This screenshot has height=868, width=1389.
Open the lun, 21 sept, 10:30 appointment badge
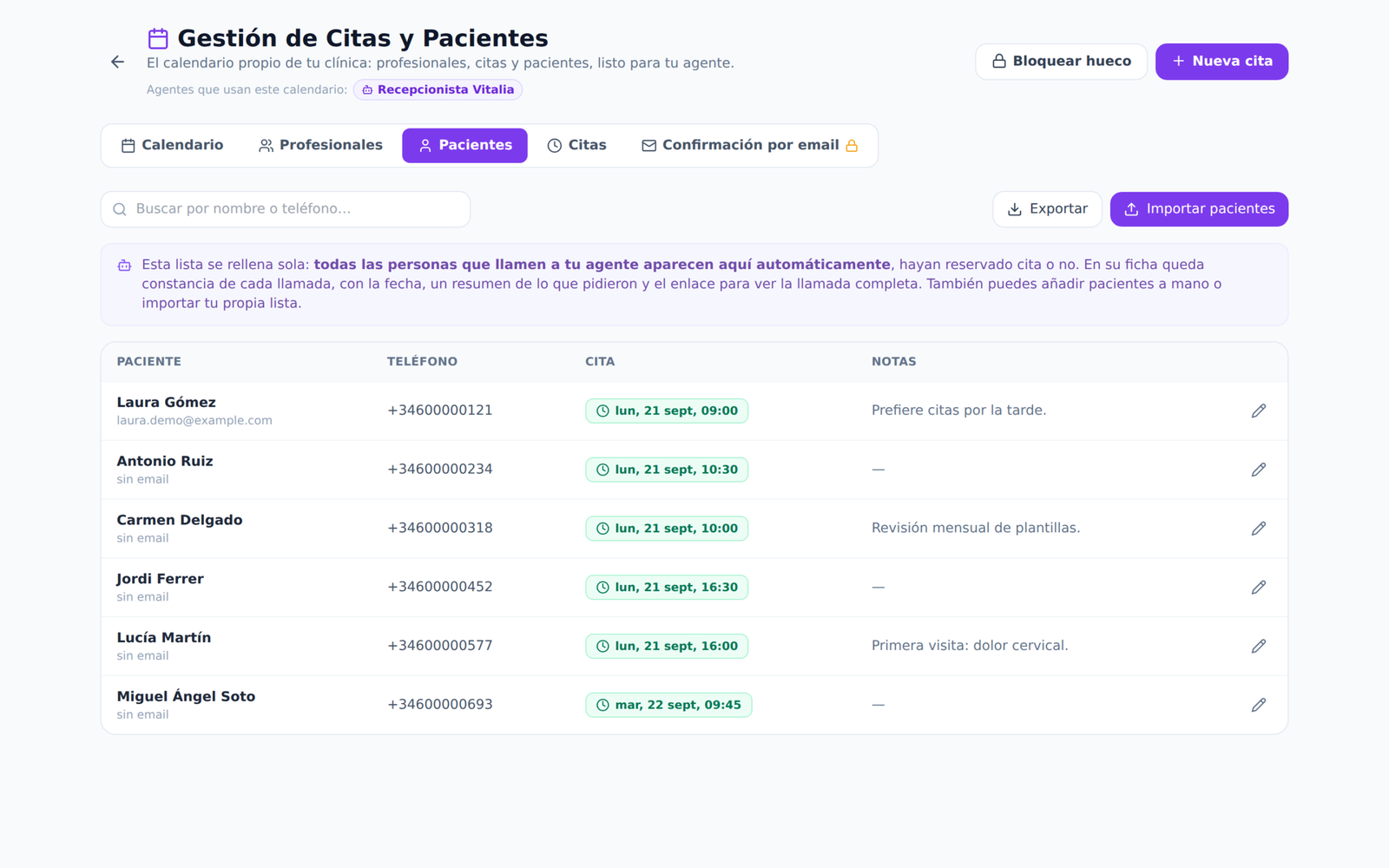[x=667, y=470]
